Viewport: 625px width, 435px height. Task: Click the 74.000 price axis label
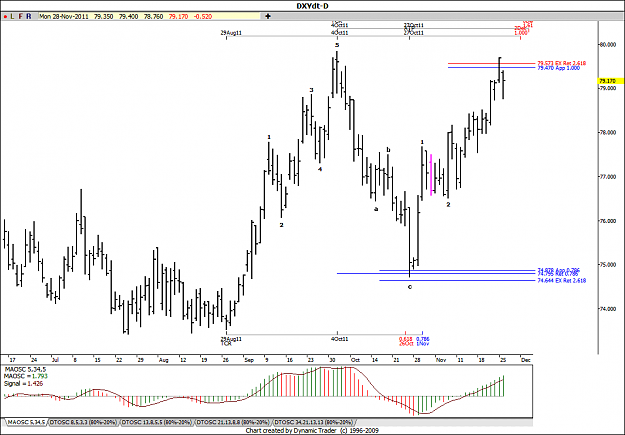607,309
